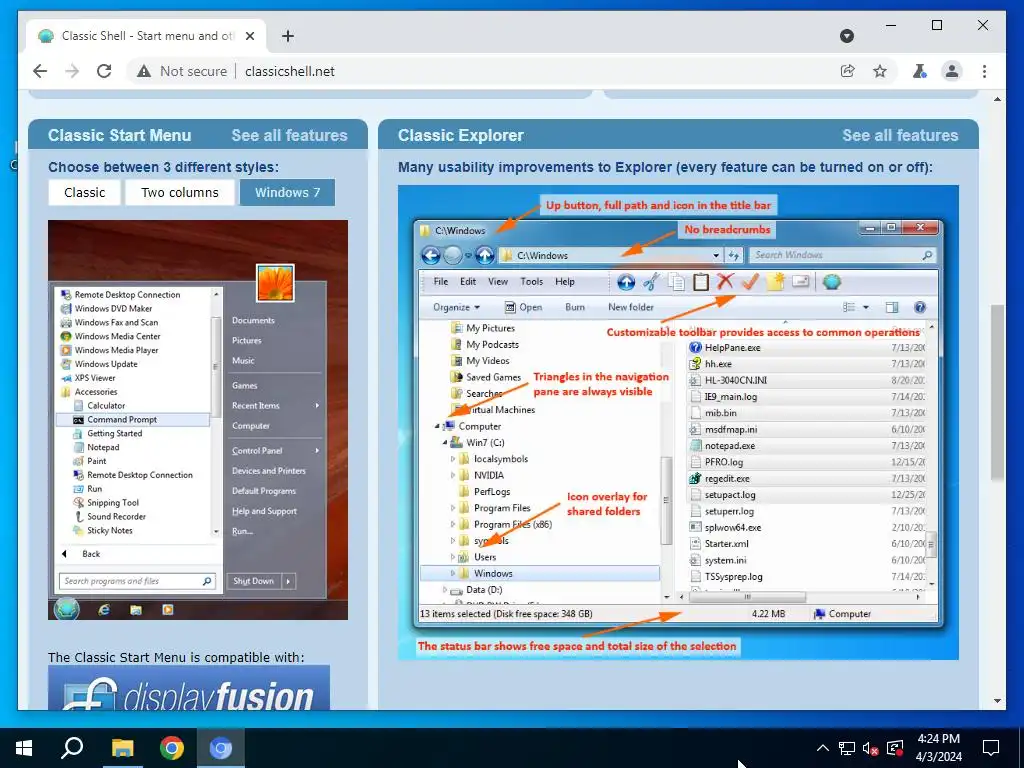Click the Shut Down button in screenshot

click(x=254, y=581)
